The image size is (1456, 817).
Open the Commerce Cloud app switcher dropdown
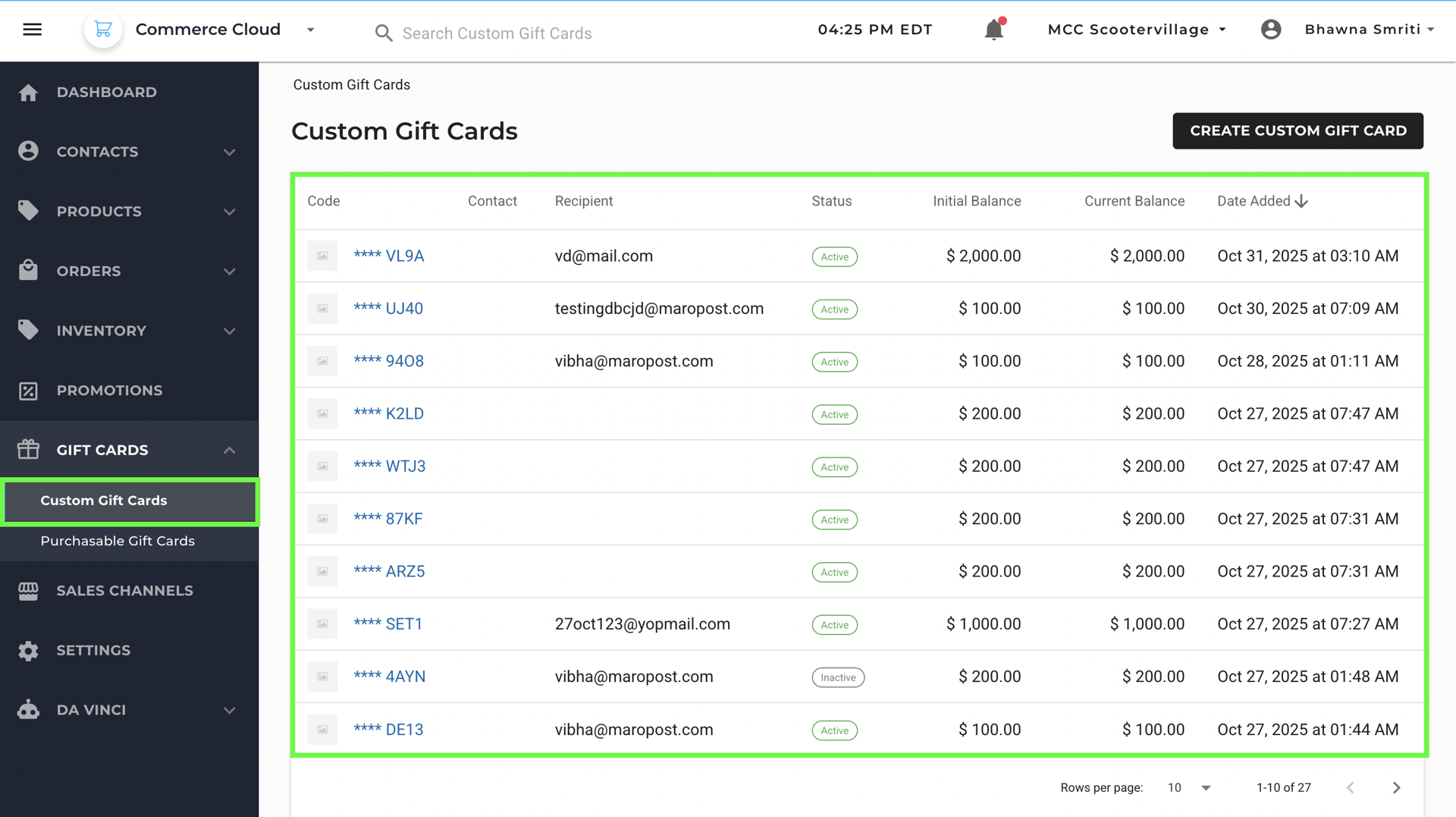[x=310, y=30]
